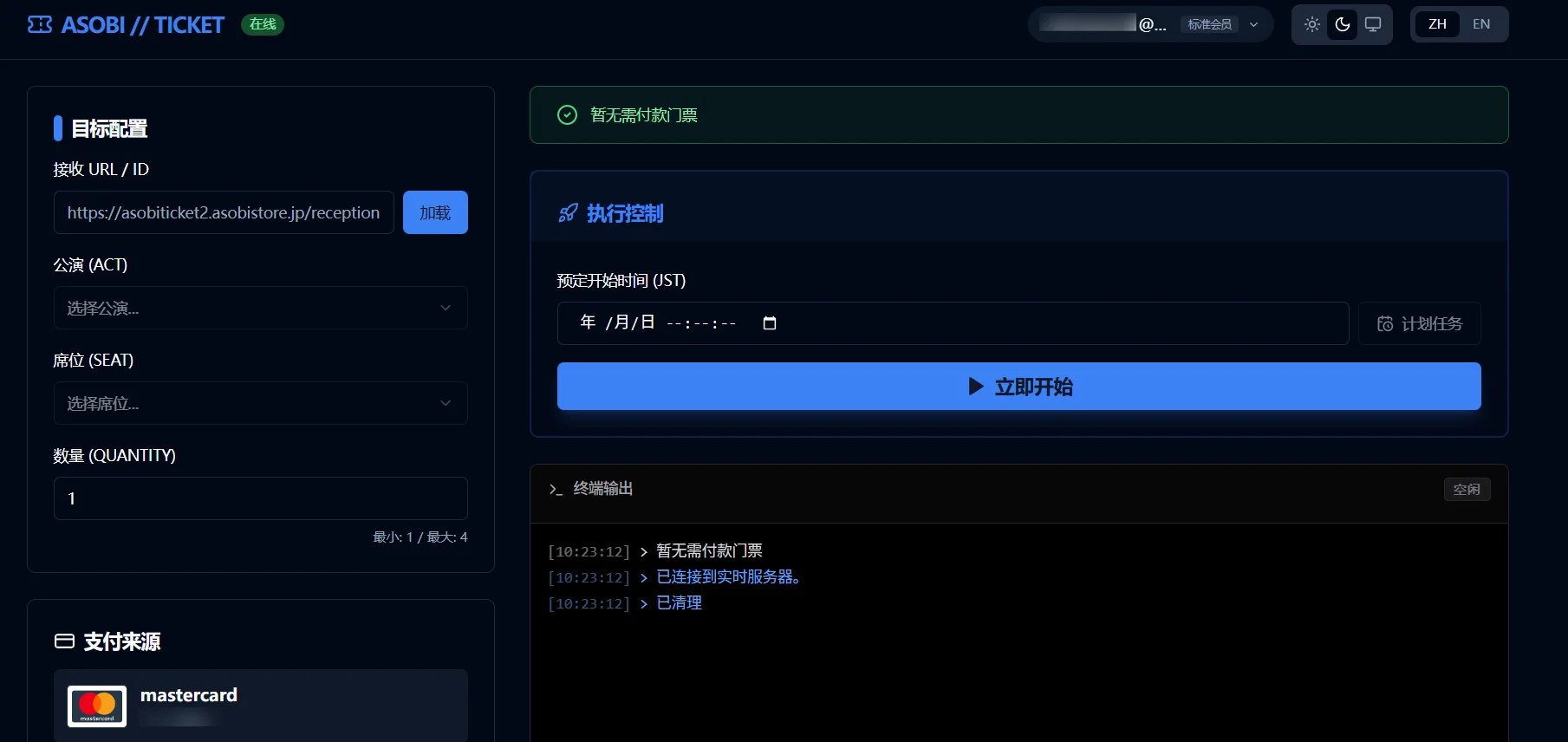Switch to light theme sun icon
The height and width of the screenshot is (742, 1568).
pos(1312,24)
